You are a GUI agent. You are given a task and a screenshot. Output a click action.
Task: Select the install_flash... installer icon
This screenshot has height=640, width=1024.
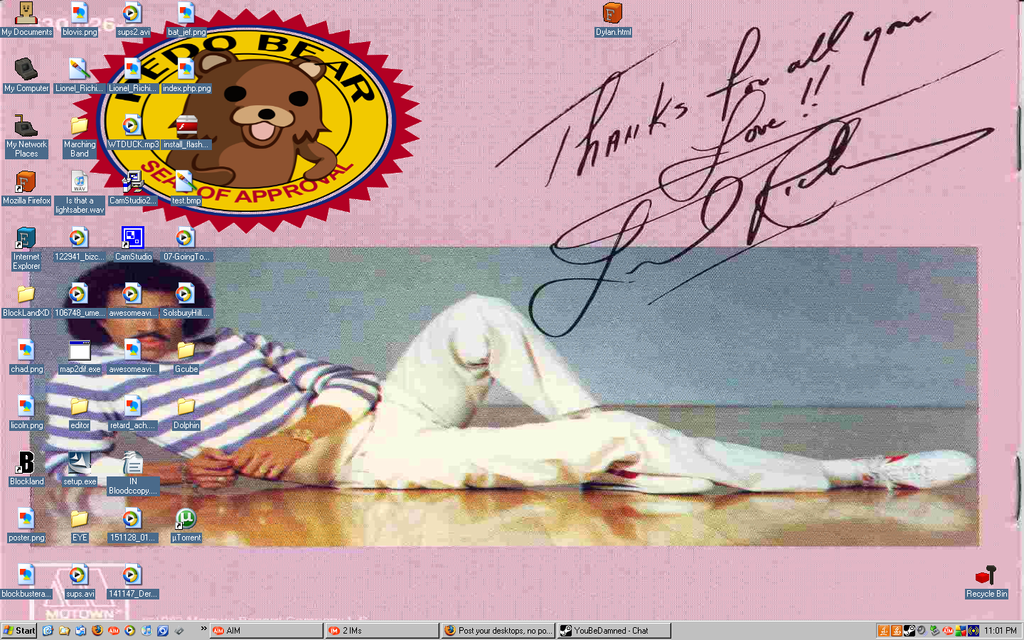pyautogui.click(x=186, y=132)
